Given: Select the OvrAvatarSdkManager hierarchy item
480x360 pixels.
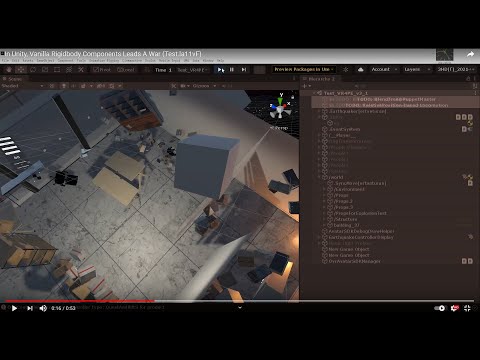Looking at the screenshot, I should (354, 261).
